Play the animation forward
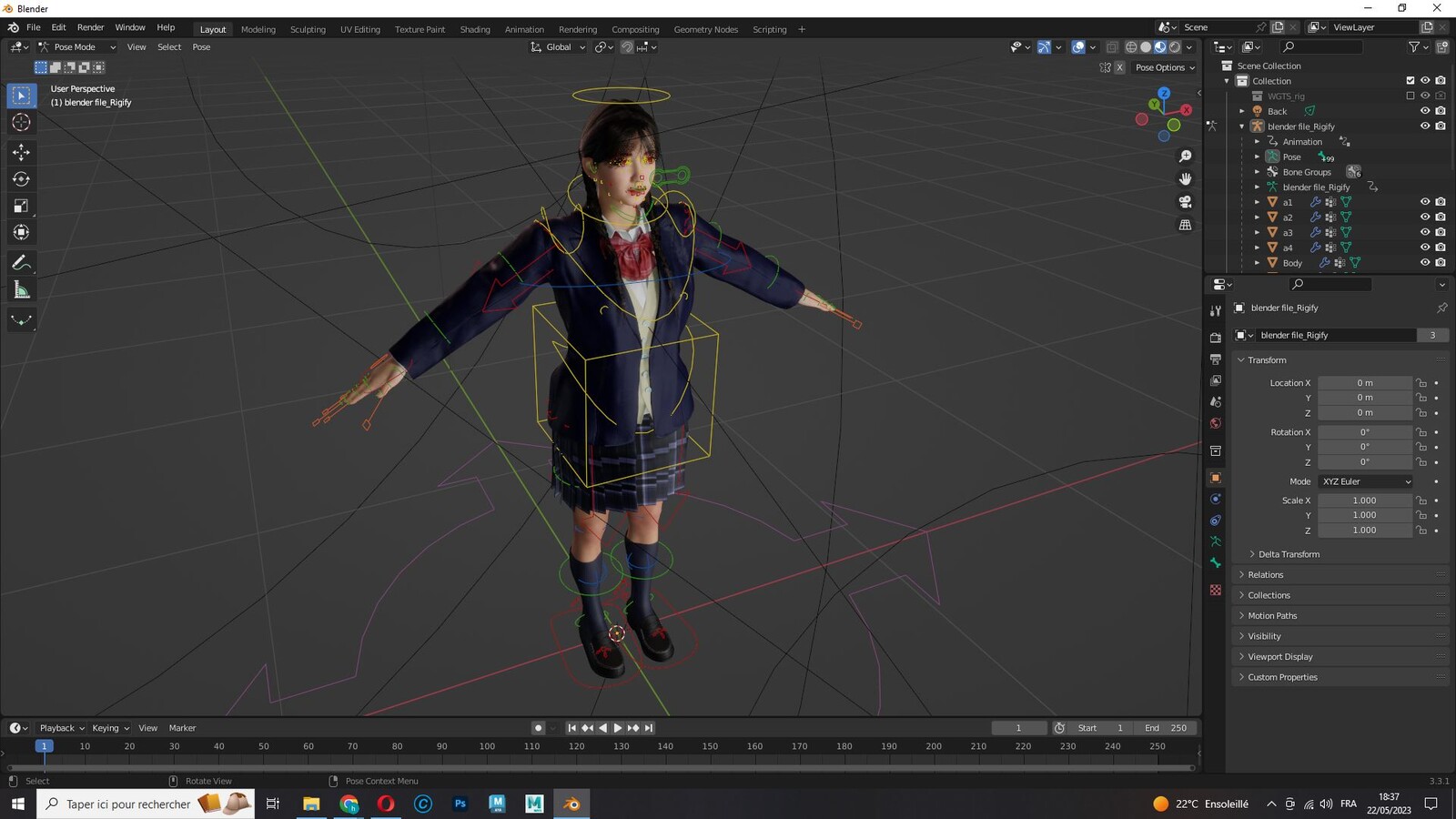 click(x=618, y=728)
